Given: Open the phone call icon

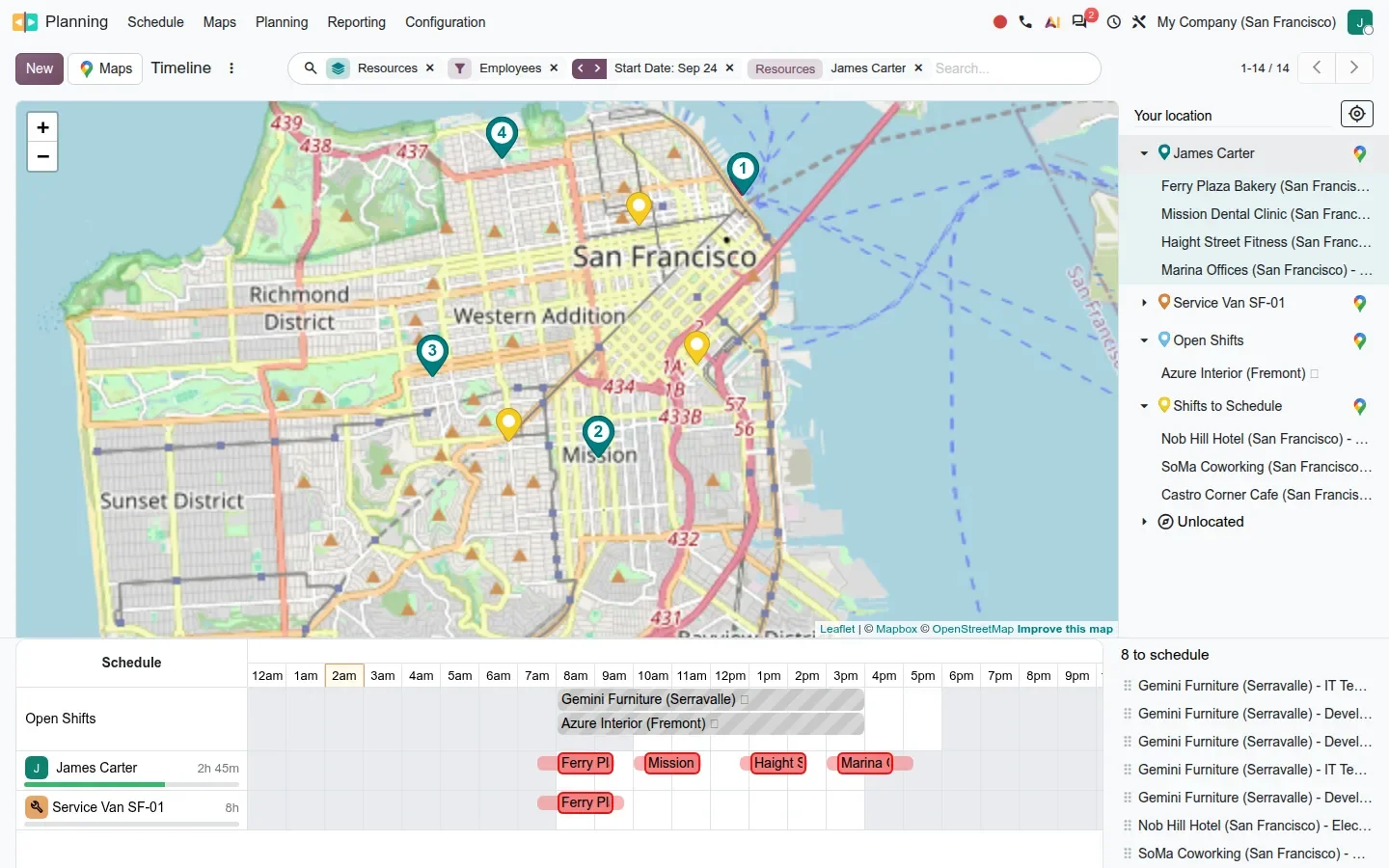Looking at the screenshot, I should pos(1025,22).
